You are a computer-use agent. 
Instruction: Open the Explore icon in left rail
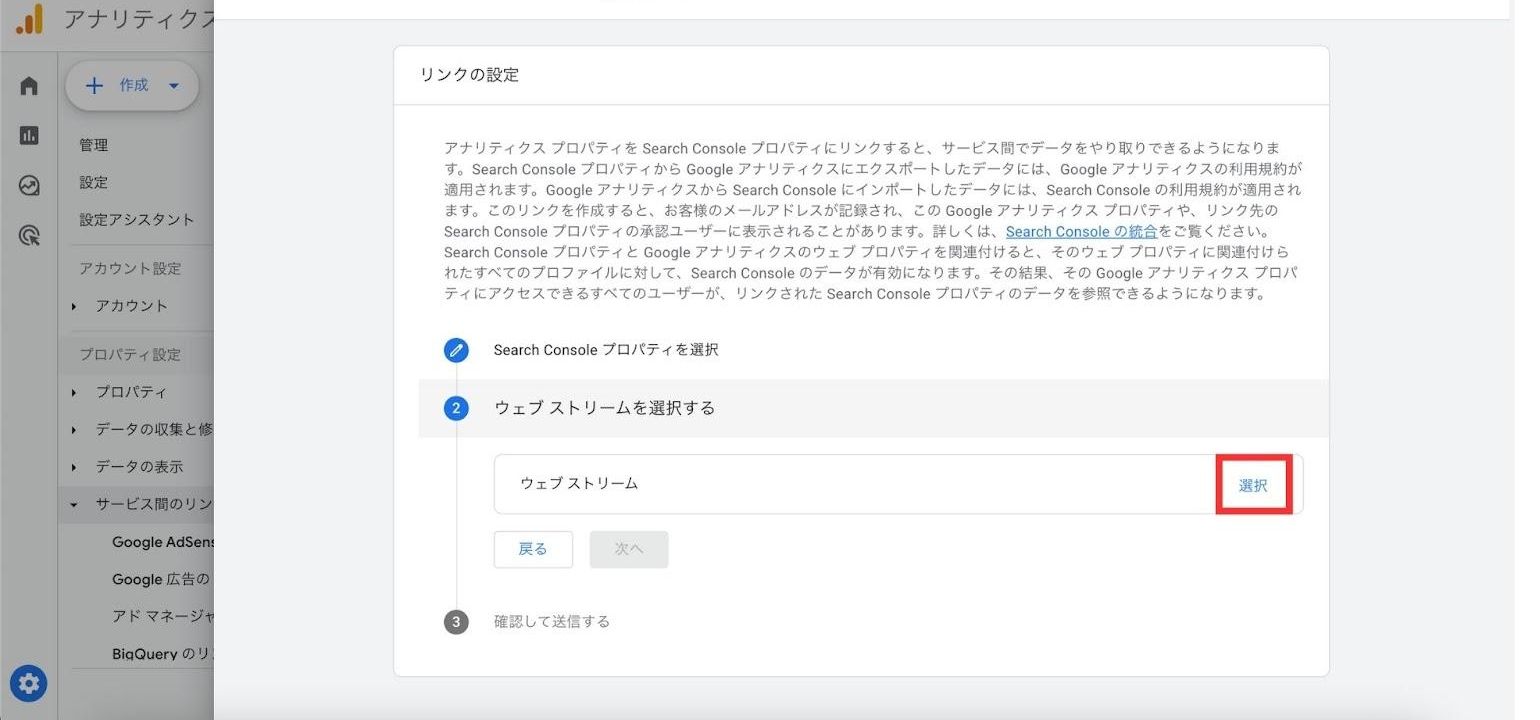[x=29, y=185]
